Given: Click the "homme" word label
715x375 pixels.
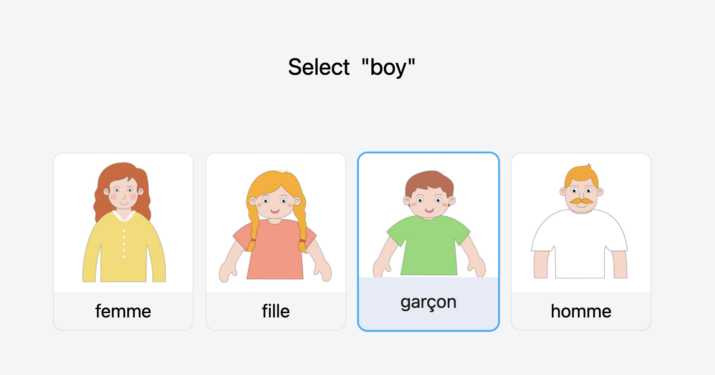Looking at the screenshot, I should [581, 311].
